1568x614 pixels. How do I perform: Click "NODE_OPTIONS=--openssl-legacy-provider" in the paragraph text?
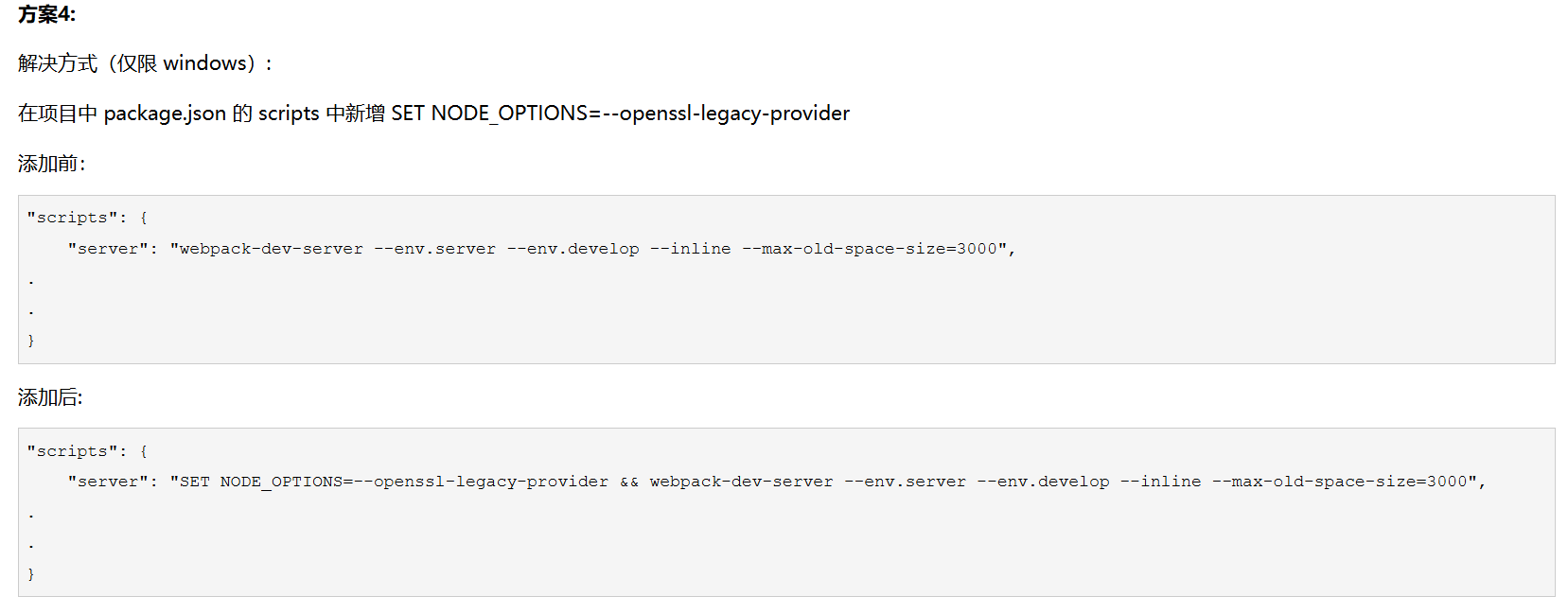coord(640,114)
